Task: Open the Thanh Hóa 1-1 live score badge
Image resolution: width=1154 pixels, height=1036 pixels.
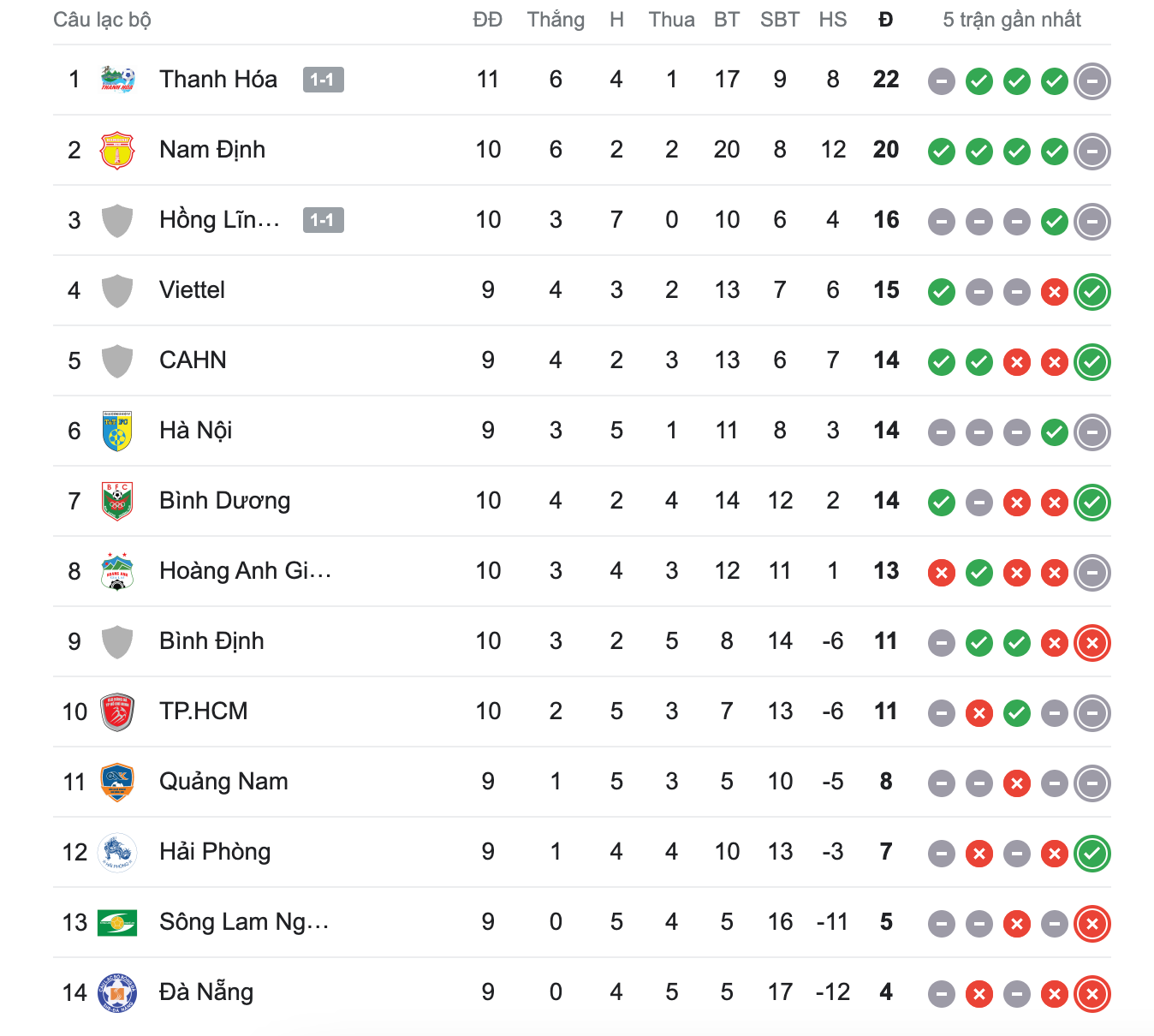Action: point(323,80)
